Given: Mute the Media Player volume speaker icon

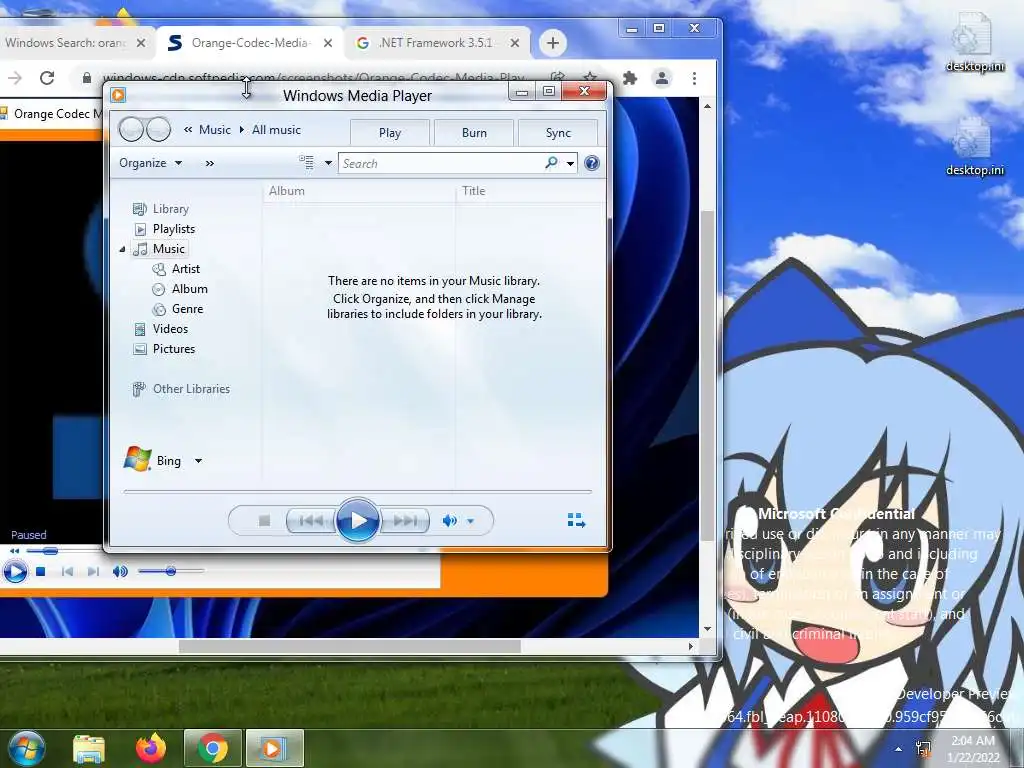Looking at the screenshot, I should (x=449, y=520).
